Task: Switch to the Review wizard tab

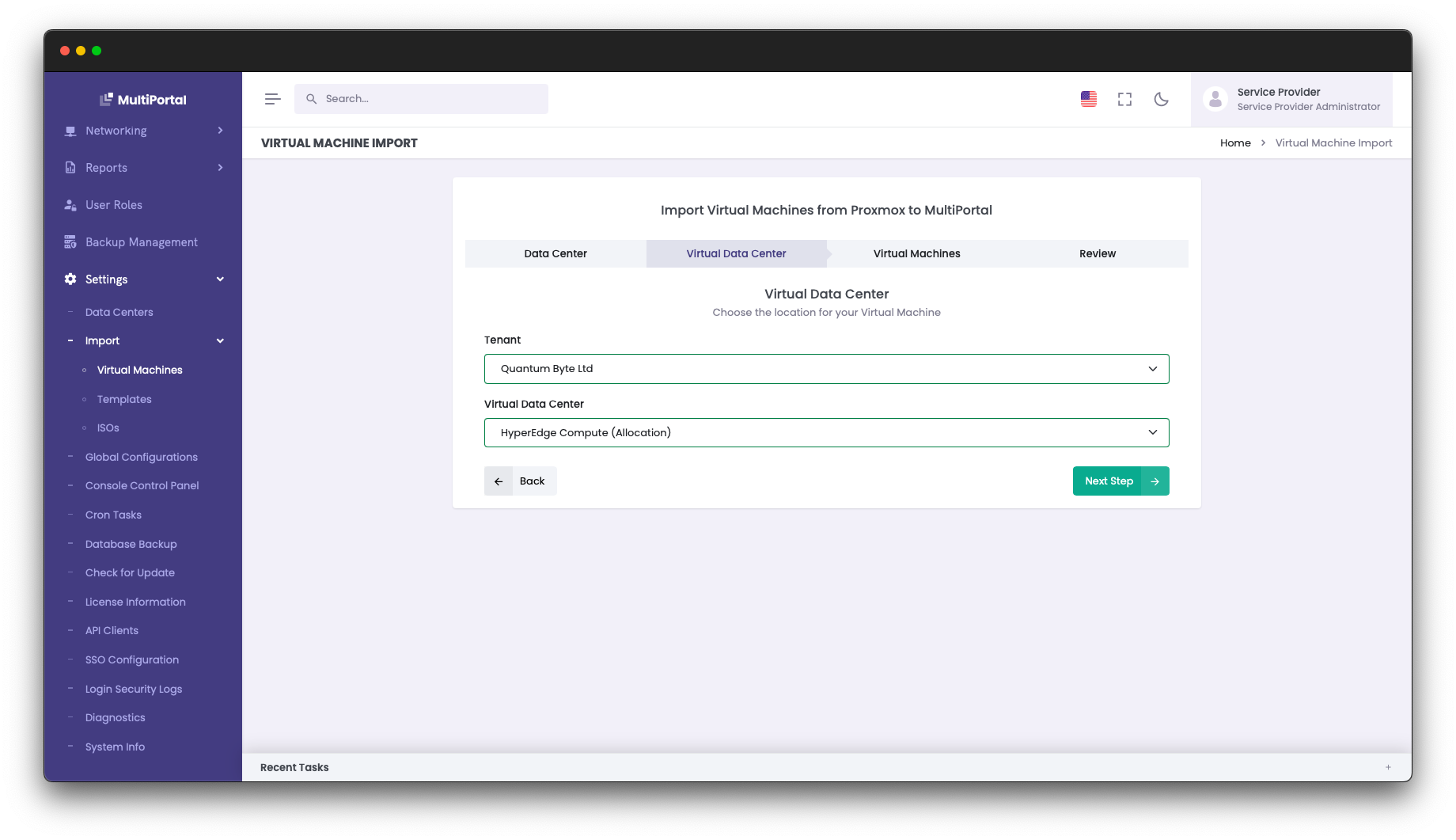Action: point(1098,253)
